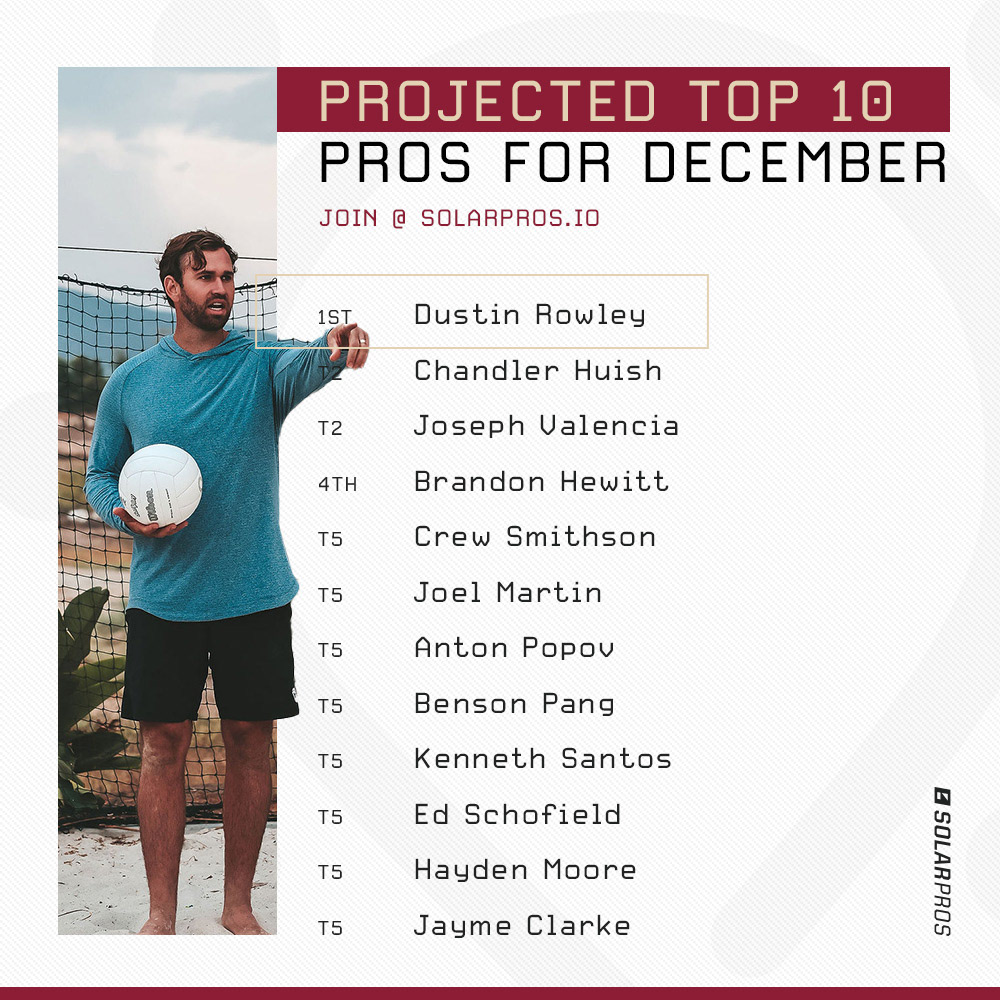
Task: Click the Anton Popov entry
Action: coord(513,648)
